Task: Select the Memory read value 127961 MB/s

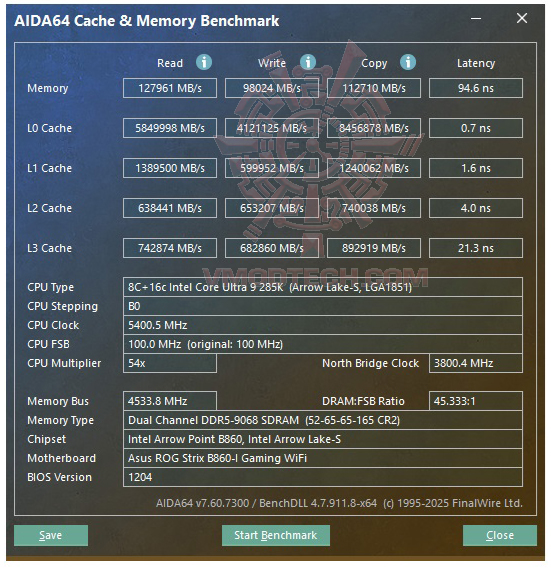Action: pos(170,88)
